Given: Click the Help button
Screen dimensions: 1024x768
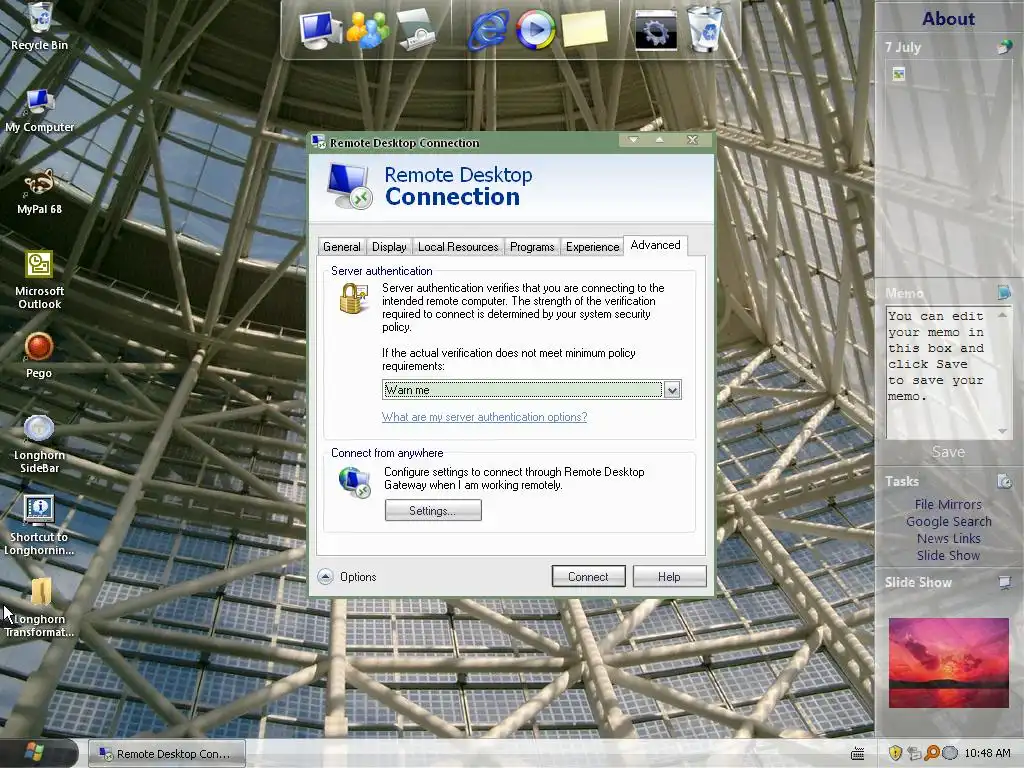Looking at the screenshot, I should (x=669, y=577).
